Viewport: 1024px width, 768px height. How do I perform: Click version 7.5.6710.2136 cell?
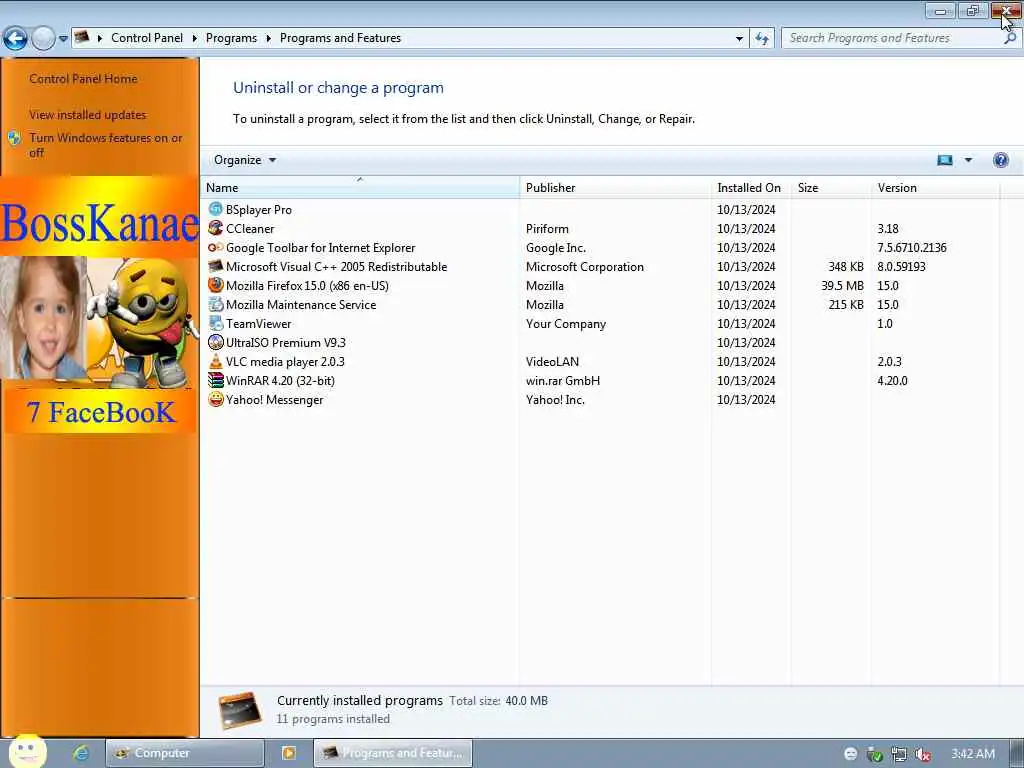(x=912, y=248)
